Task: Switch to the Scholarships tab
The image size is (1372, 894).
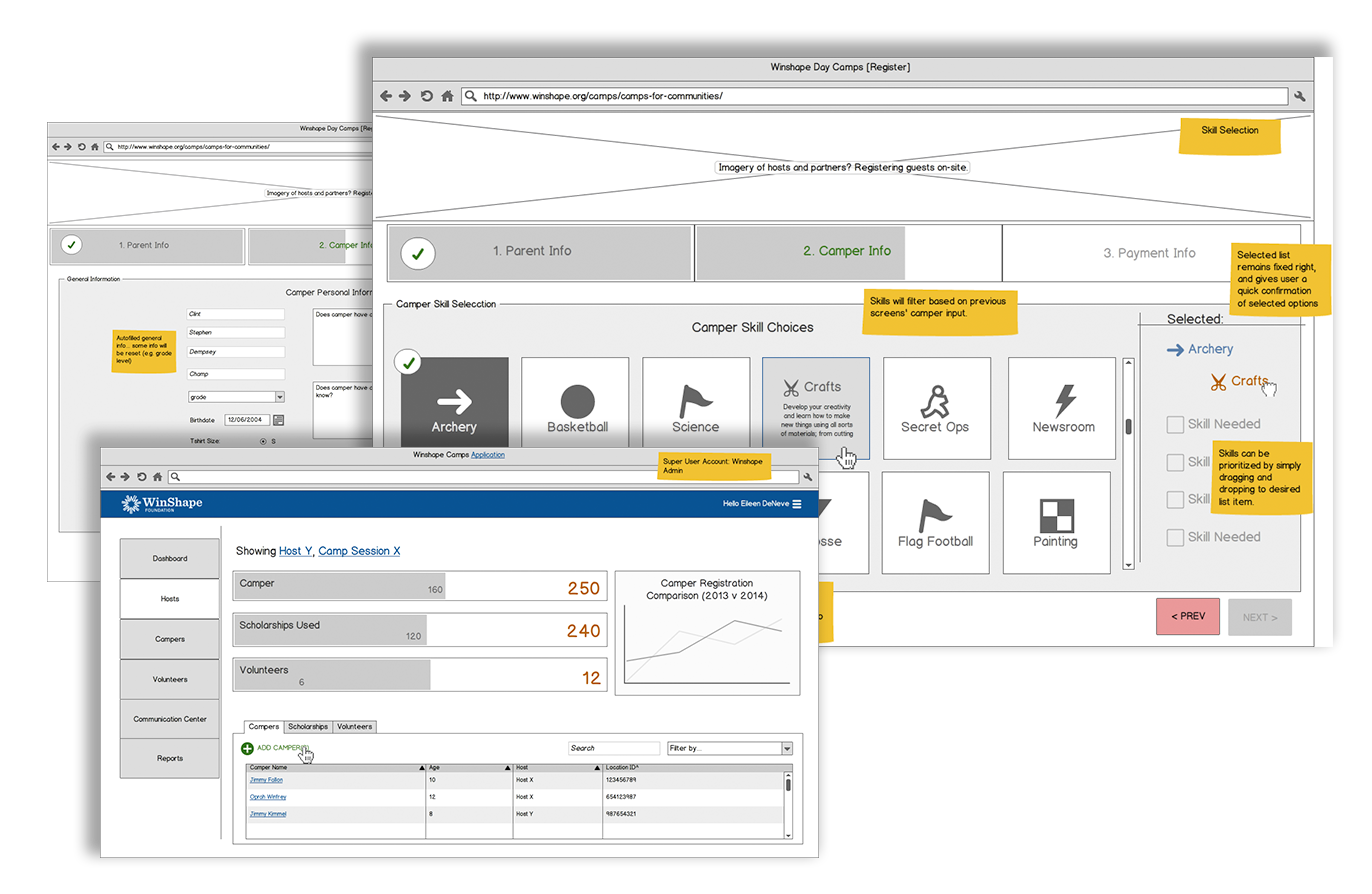Action: tap(308, 727)
